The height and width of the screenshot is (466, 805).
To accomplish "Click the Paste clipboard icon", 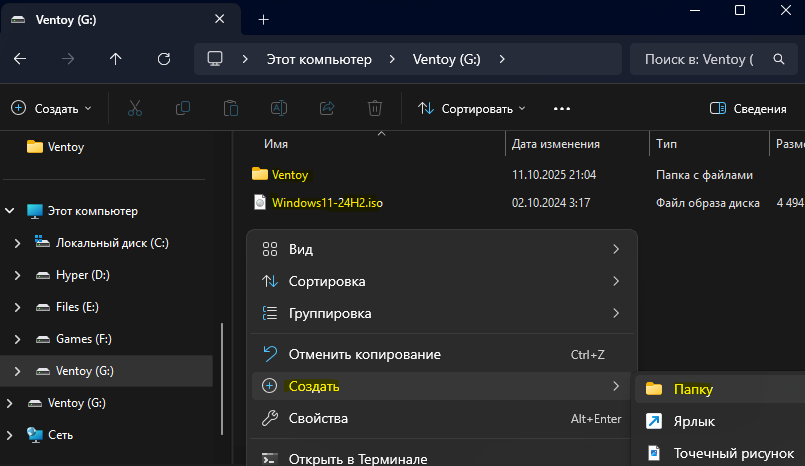I will (231, 108).
